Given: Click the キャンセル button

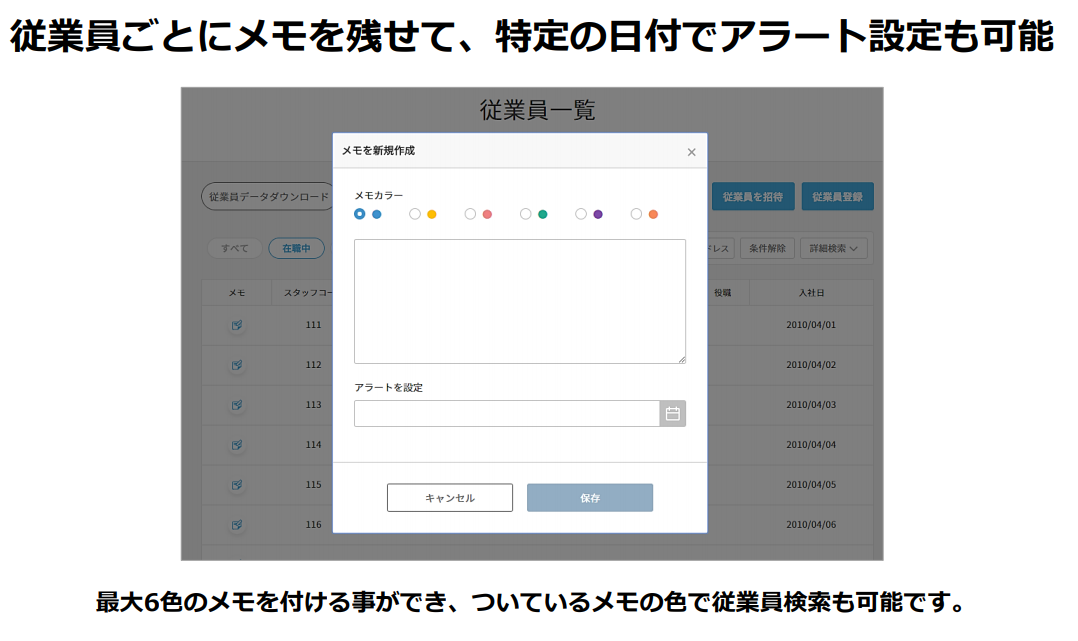Looking at the screenshot, I should coord(450,498).
